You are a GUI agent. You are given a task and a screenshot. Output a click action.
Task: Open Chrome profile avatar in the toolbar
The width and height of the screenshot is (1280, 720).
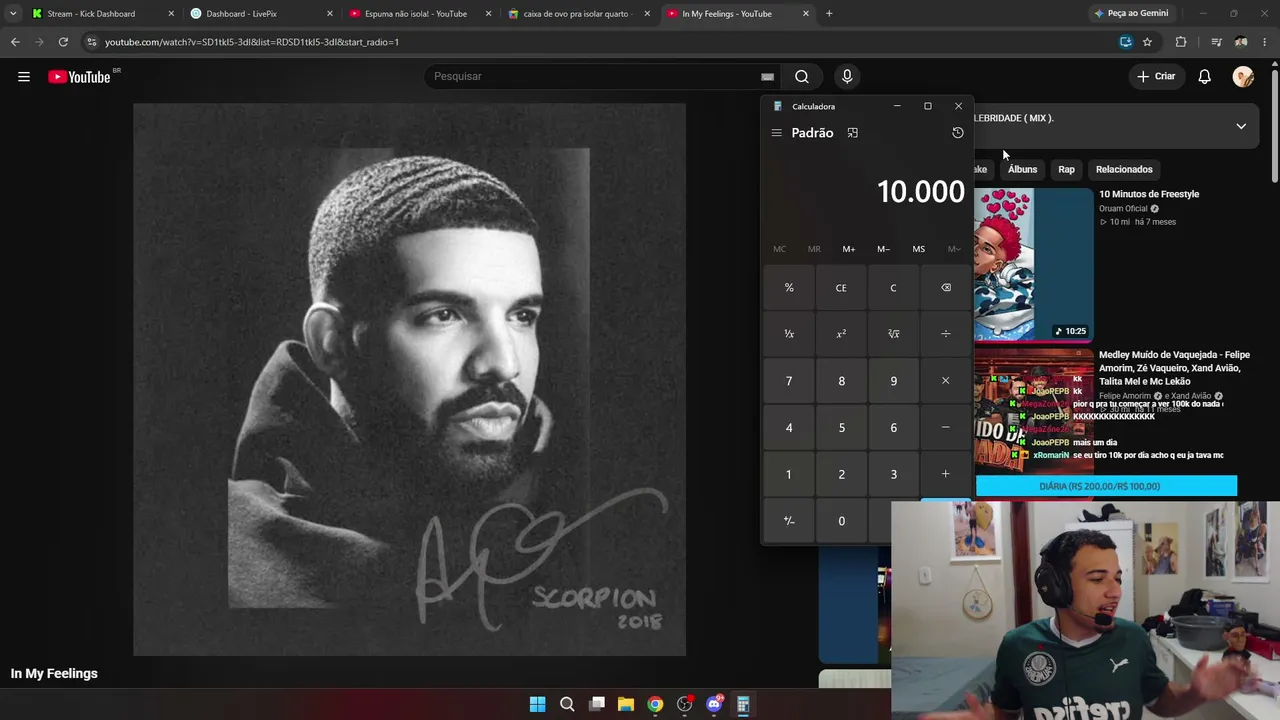[1241, 42]
